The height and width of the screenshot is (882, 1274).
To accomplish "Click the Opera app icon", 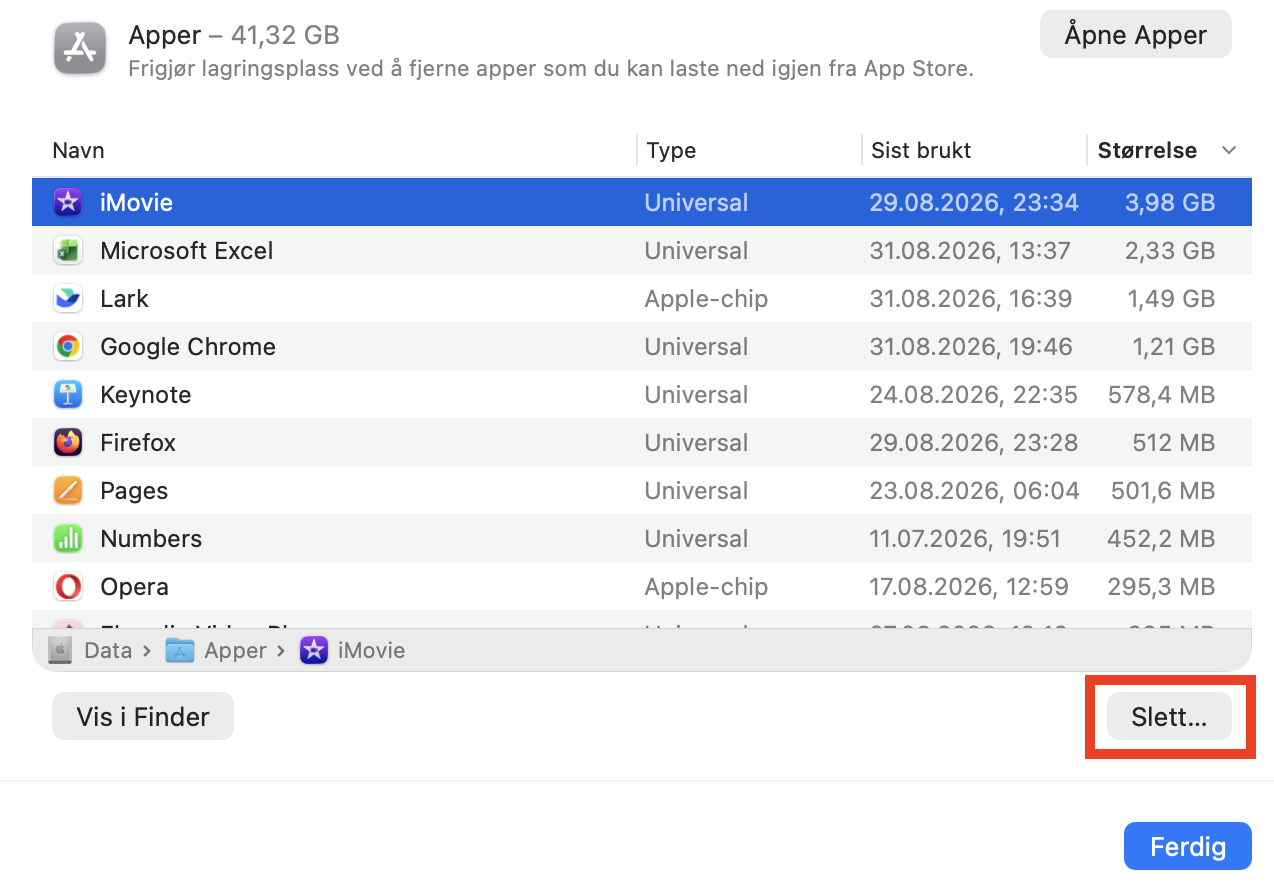I will [x=68, y=587].
